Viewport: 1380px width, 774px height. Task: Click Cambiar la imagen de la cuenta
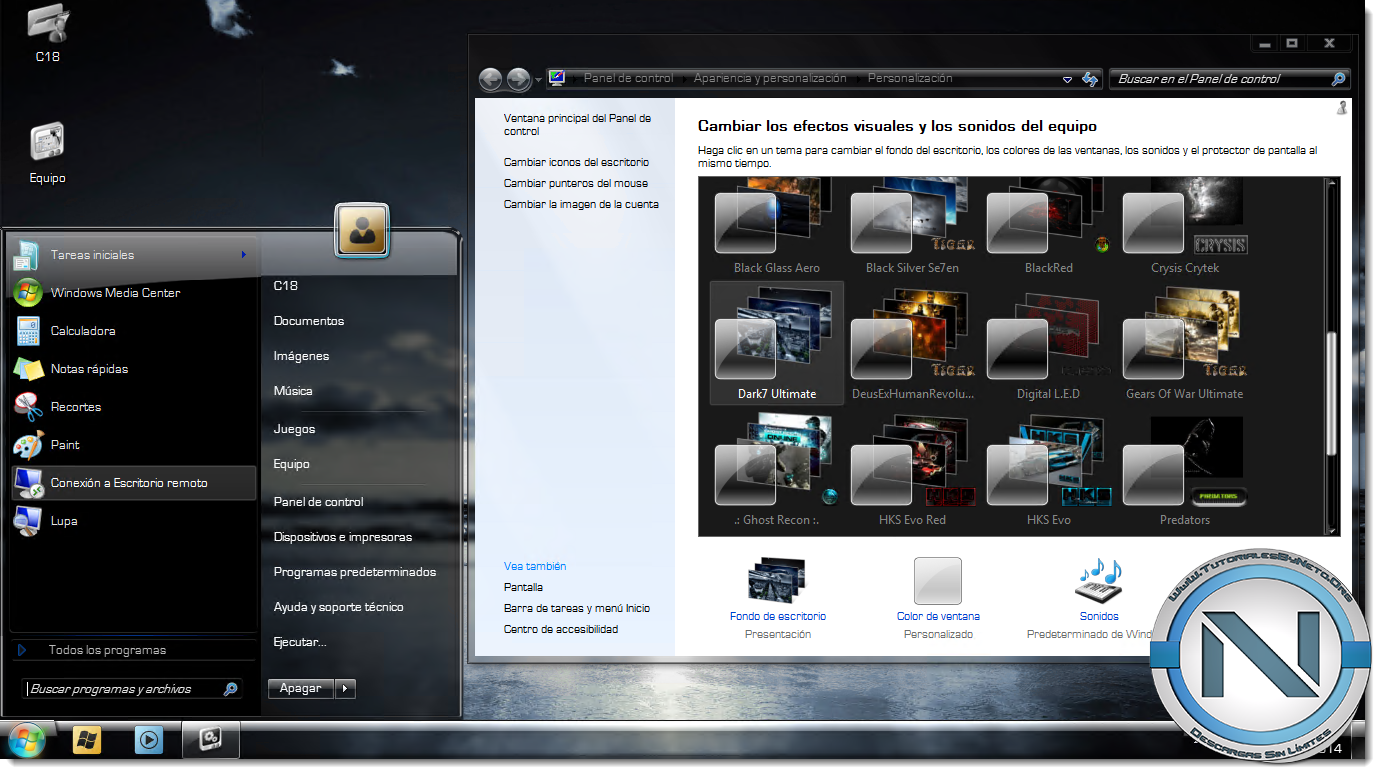pos(581,204)
